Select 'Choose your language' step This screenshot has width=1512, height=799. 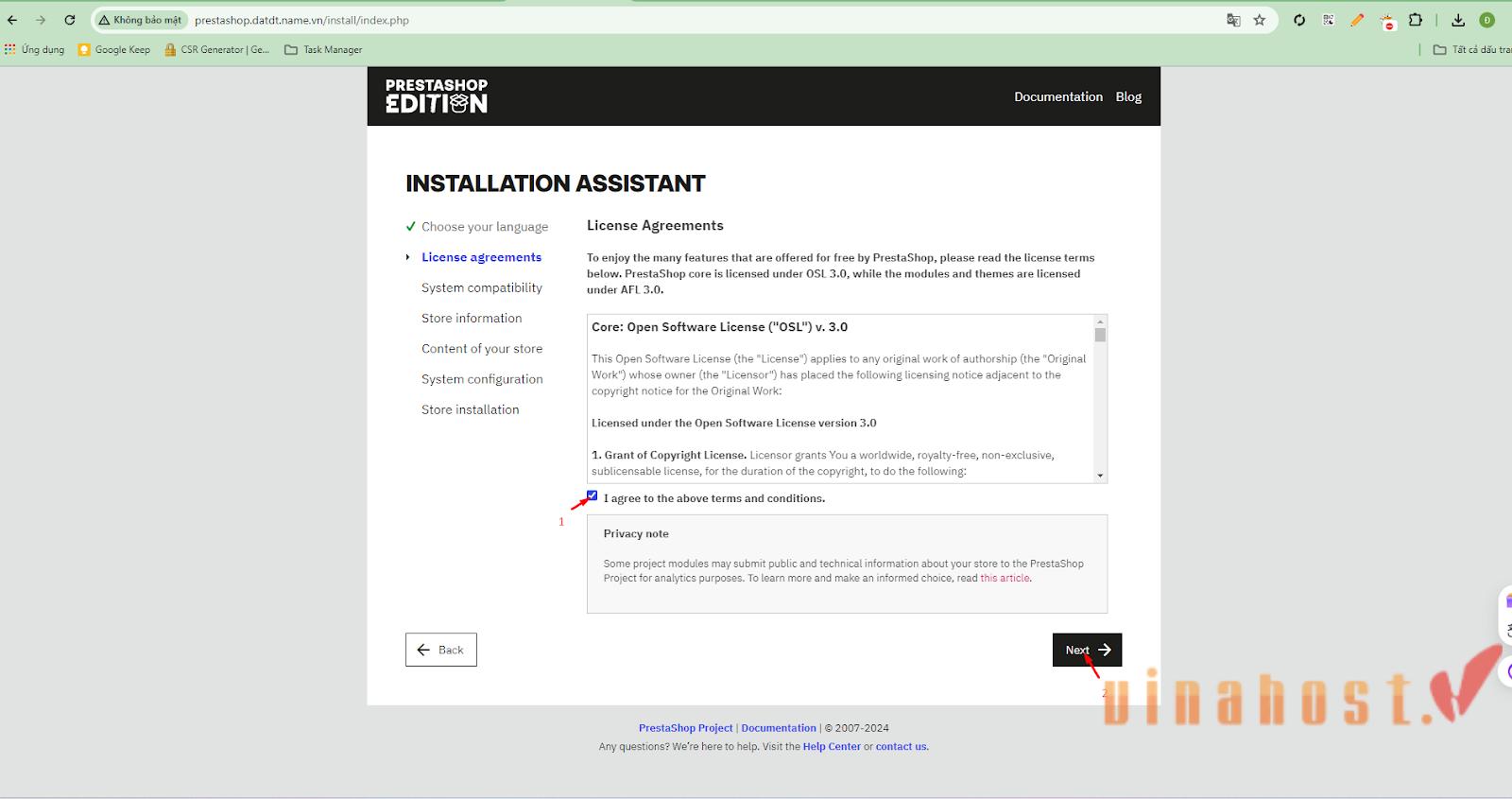[485, 227]
